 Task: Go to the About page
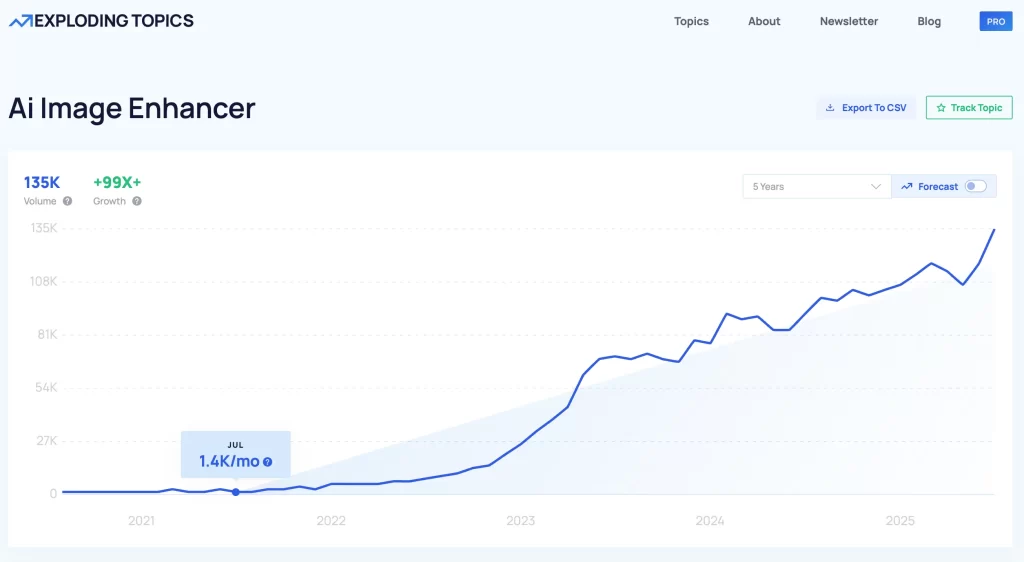tap(764, 21)
